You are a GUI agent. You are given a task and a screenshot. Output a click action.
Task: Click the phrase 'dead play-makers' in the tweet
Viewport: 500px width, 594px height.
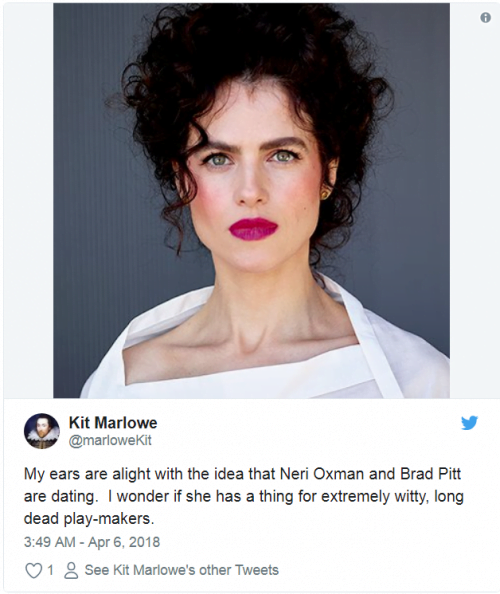point(88,519)
